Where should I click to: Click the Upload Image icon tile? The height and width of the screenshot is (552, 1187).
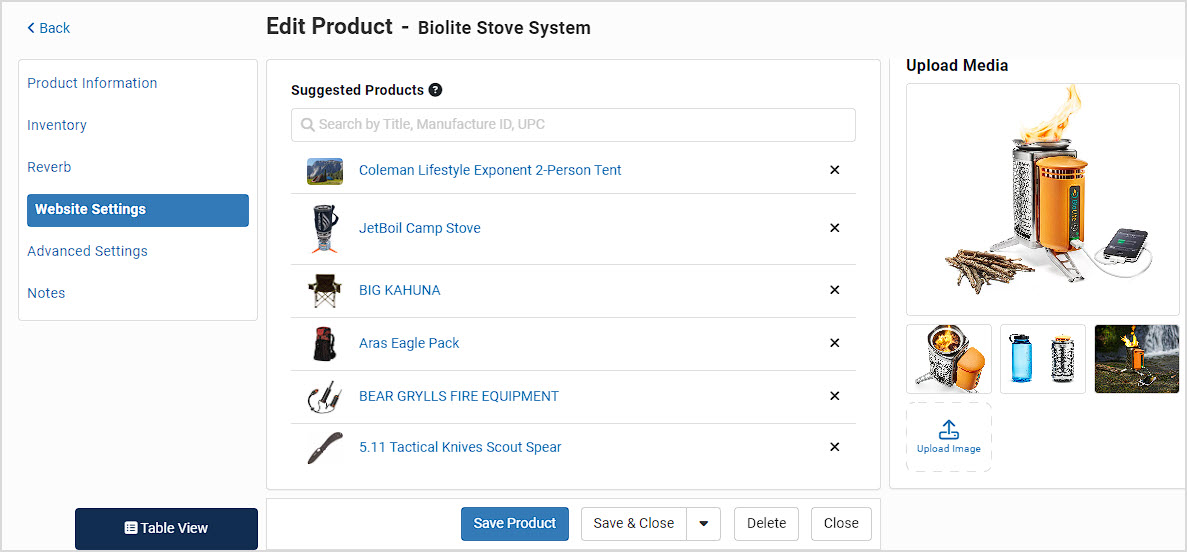(949, 437)
